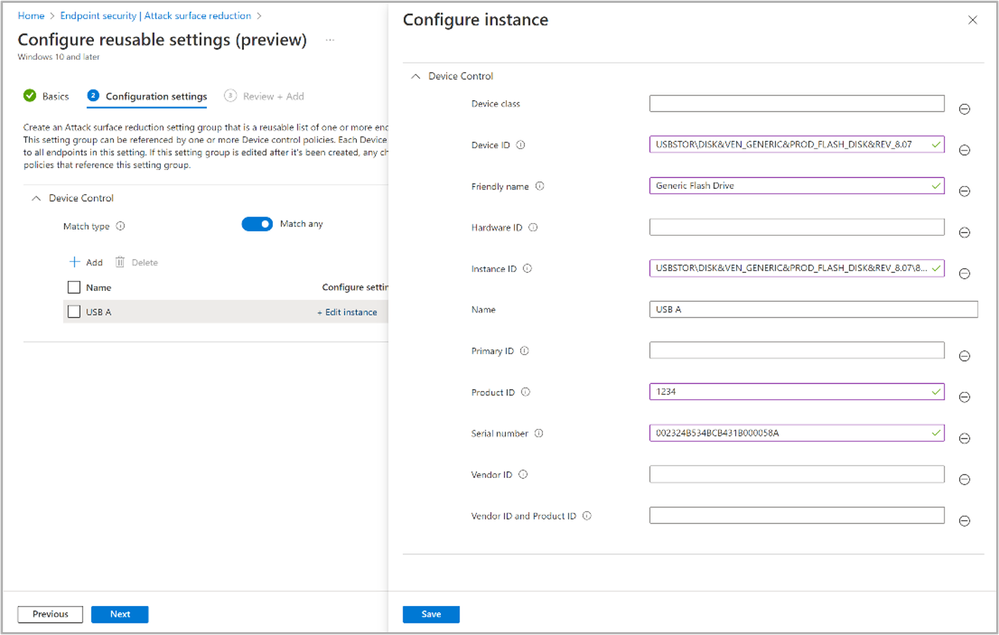Go back with the Previous button

50,614
